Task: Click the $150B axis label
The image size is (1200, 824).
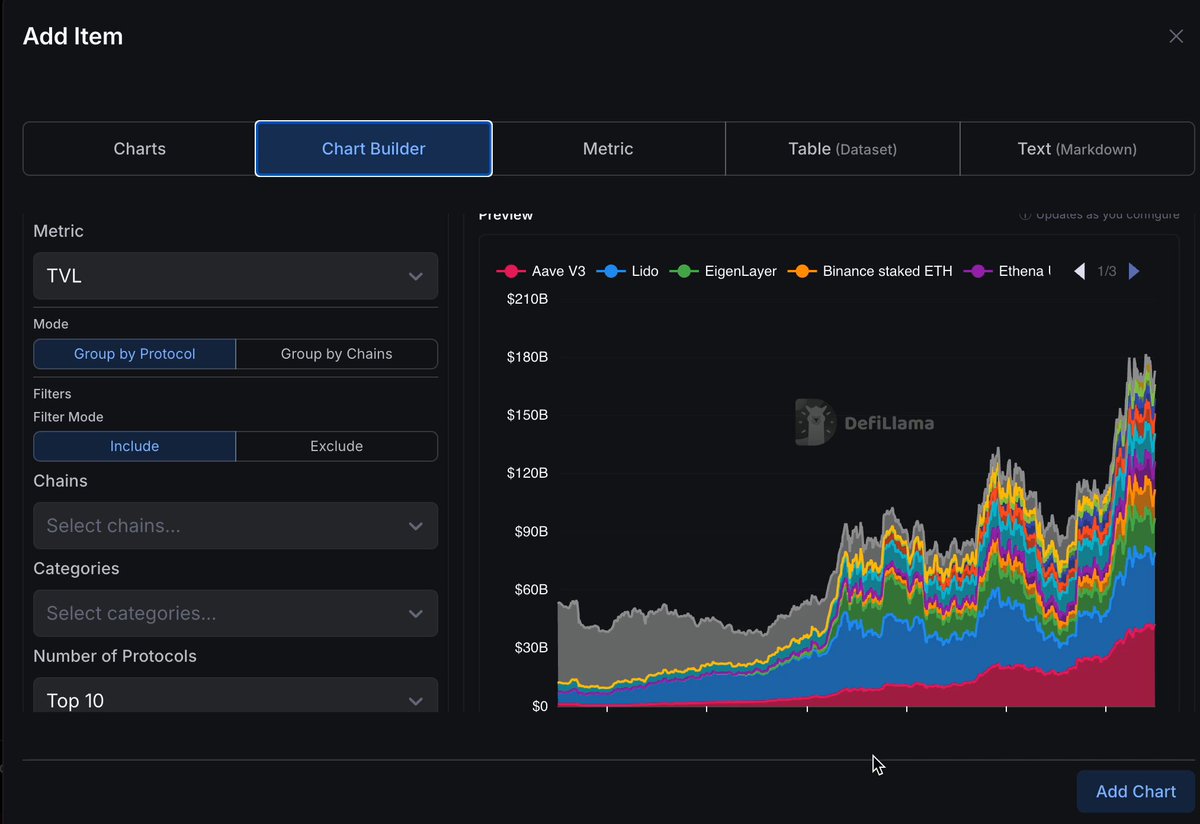Action: [526, 415]
